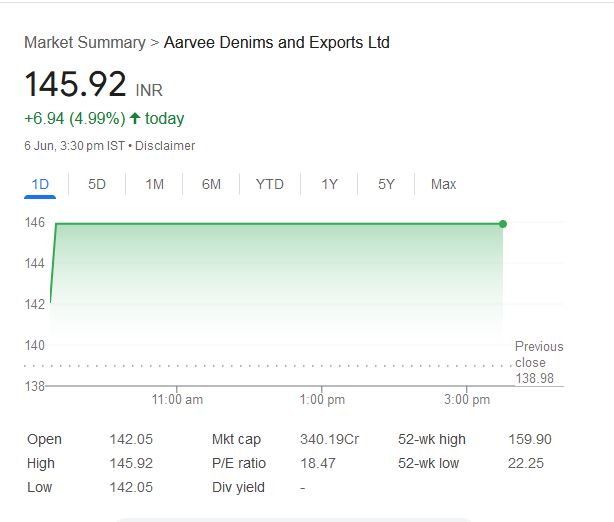Click the 52-wk high value 159.90
614x522 pixels.
(x=529, y=439)
